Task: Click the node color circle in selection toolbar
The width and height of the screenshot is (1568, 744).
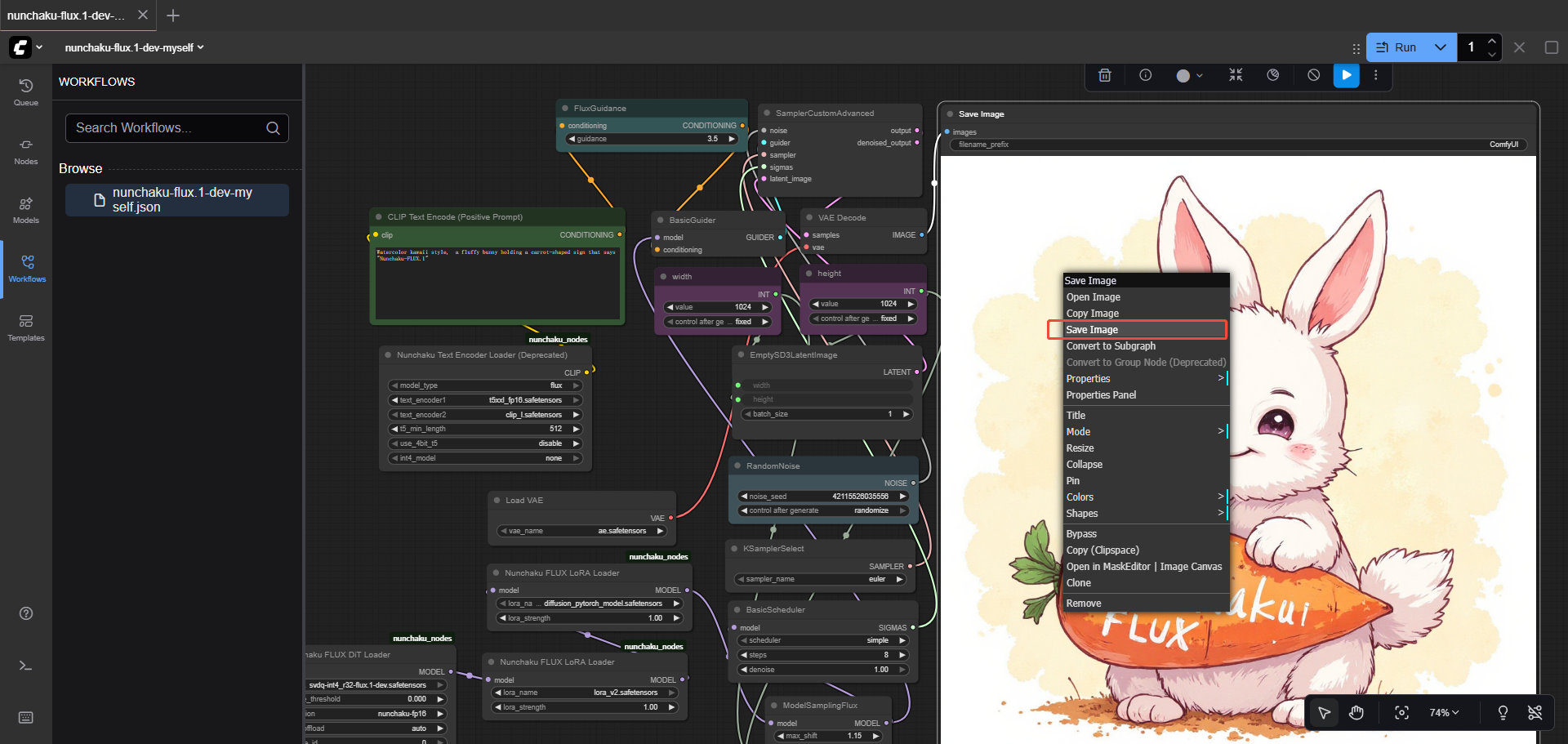Action: pyautogui.click(x=1183, y=75)
